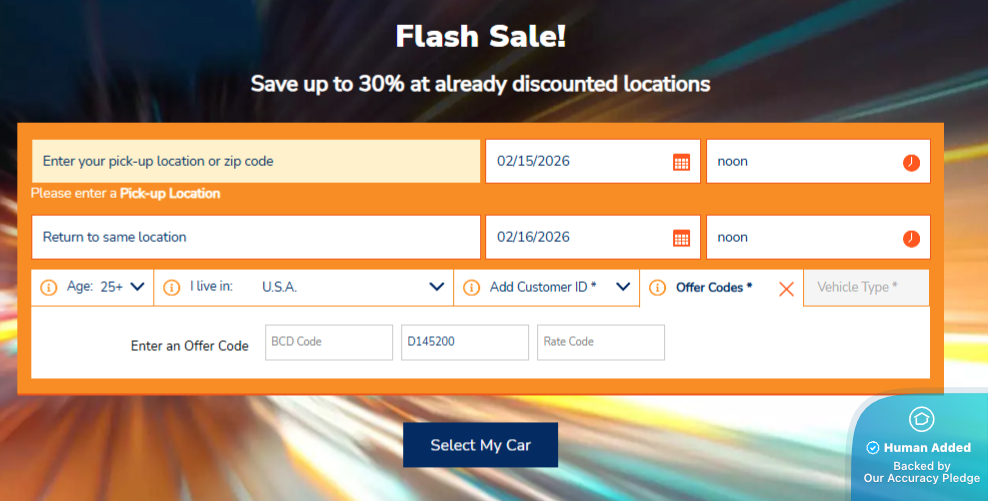988x501 pixels.
Task: Open the return date calendar icon
Action: coord(681,238)
